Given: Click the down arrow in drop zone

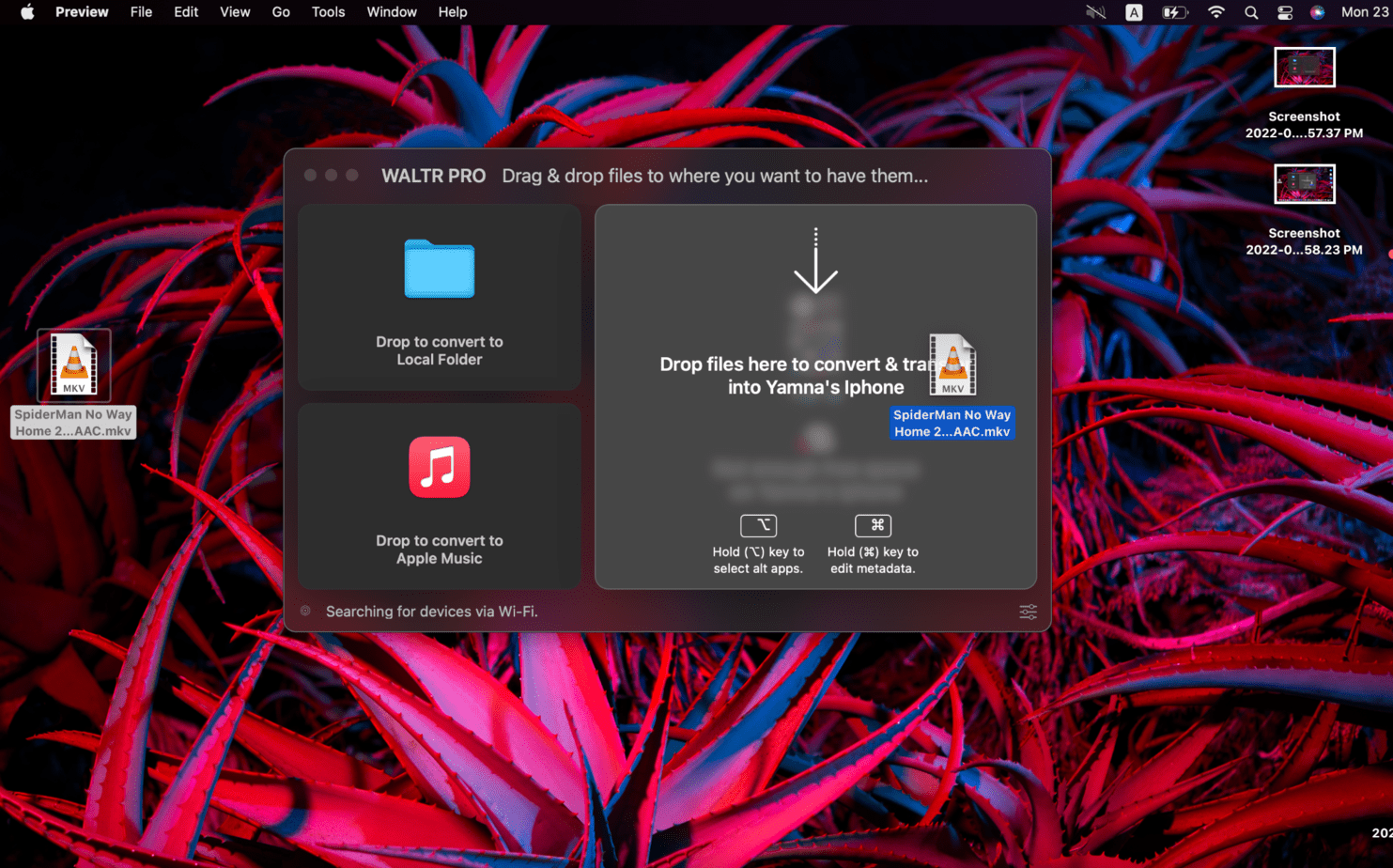Looking at the screenshot, I should (x=815, y=260).
